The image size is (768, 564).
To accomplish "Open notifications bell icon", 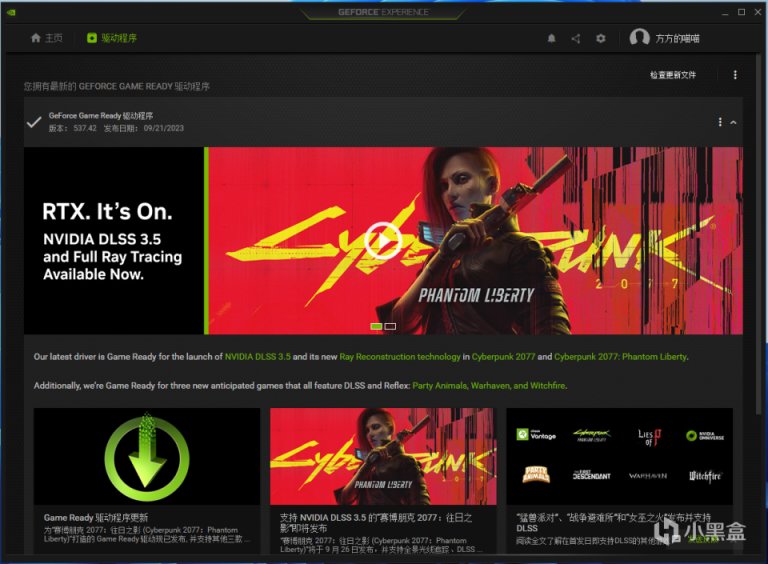I will (x=552, y=38).
